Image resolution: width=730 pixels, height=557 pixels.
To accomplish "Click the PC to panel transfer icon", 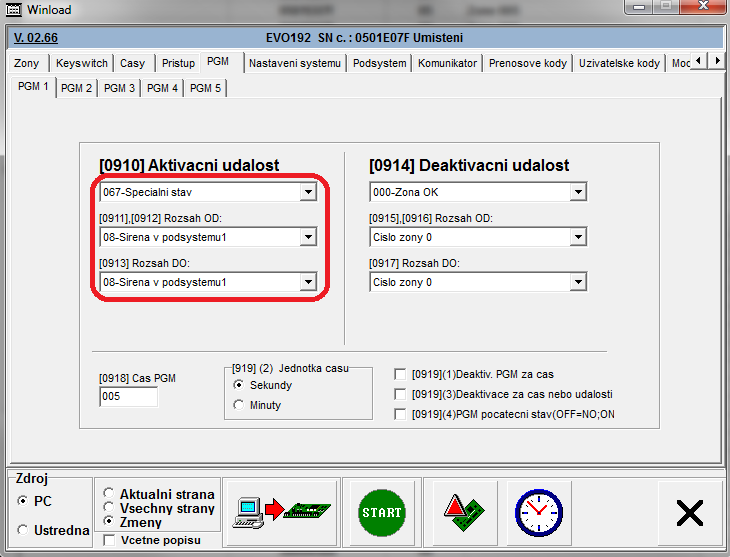I will (282, 513).
